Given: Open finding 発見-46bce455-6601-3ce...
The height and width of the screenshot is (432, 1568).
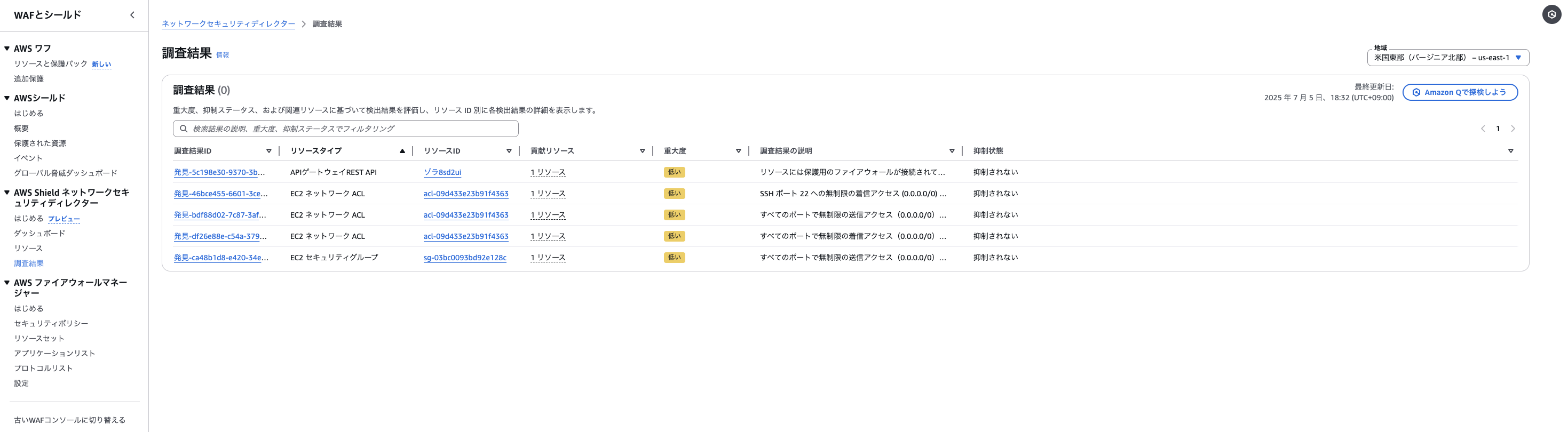Looking at the screenshot, I should click(220, 194).
